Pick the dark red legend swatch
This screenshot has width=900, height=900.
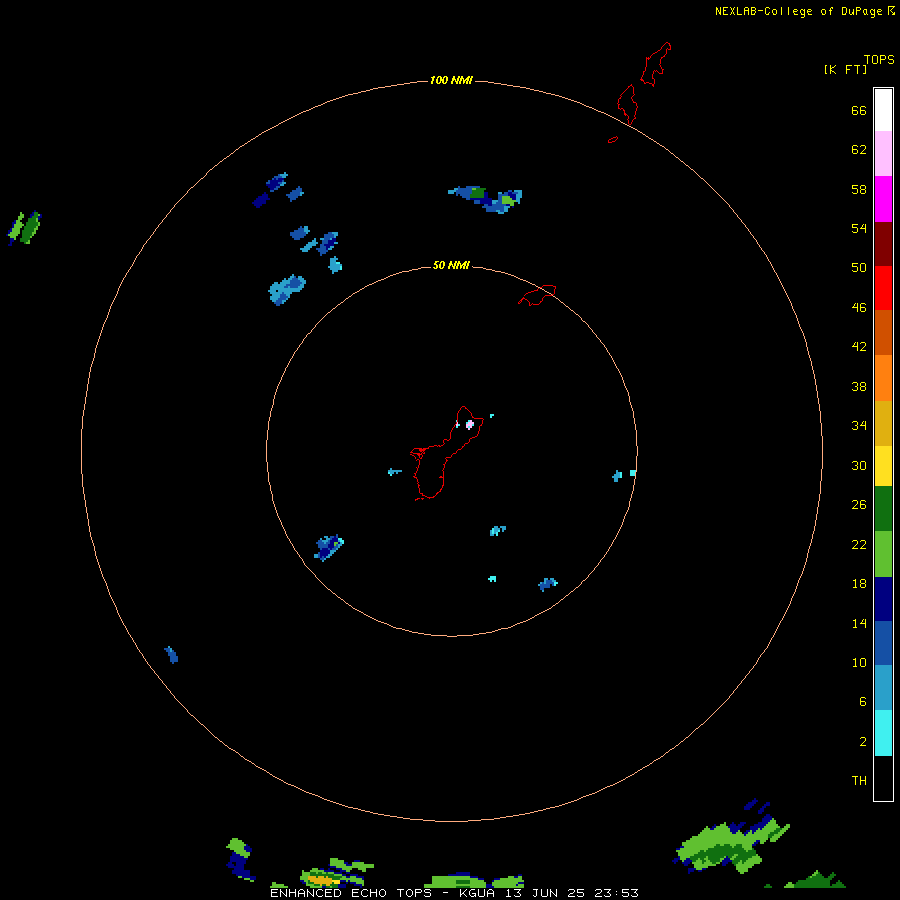pos(883,243)
